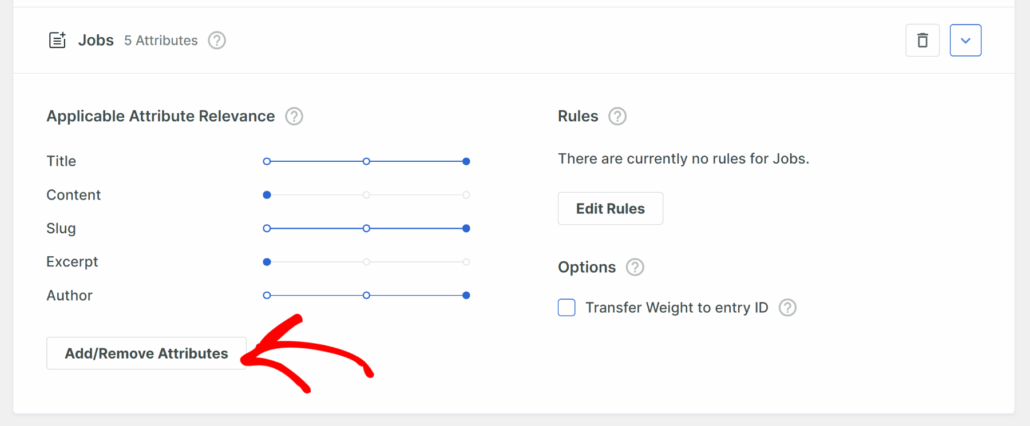Set Author relevance slider to middle point
1030x426 pixels.
(x=367, y=295)
